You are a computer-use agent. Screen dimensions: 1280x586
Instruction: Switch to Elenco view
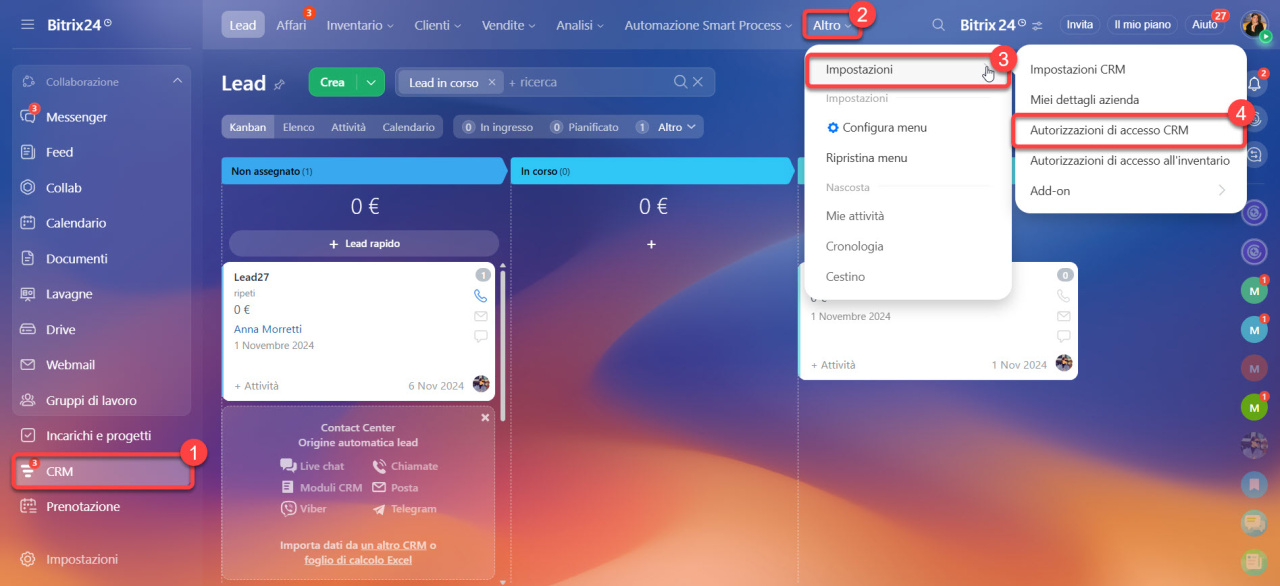(x=298, y=127)
